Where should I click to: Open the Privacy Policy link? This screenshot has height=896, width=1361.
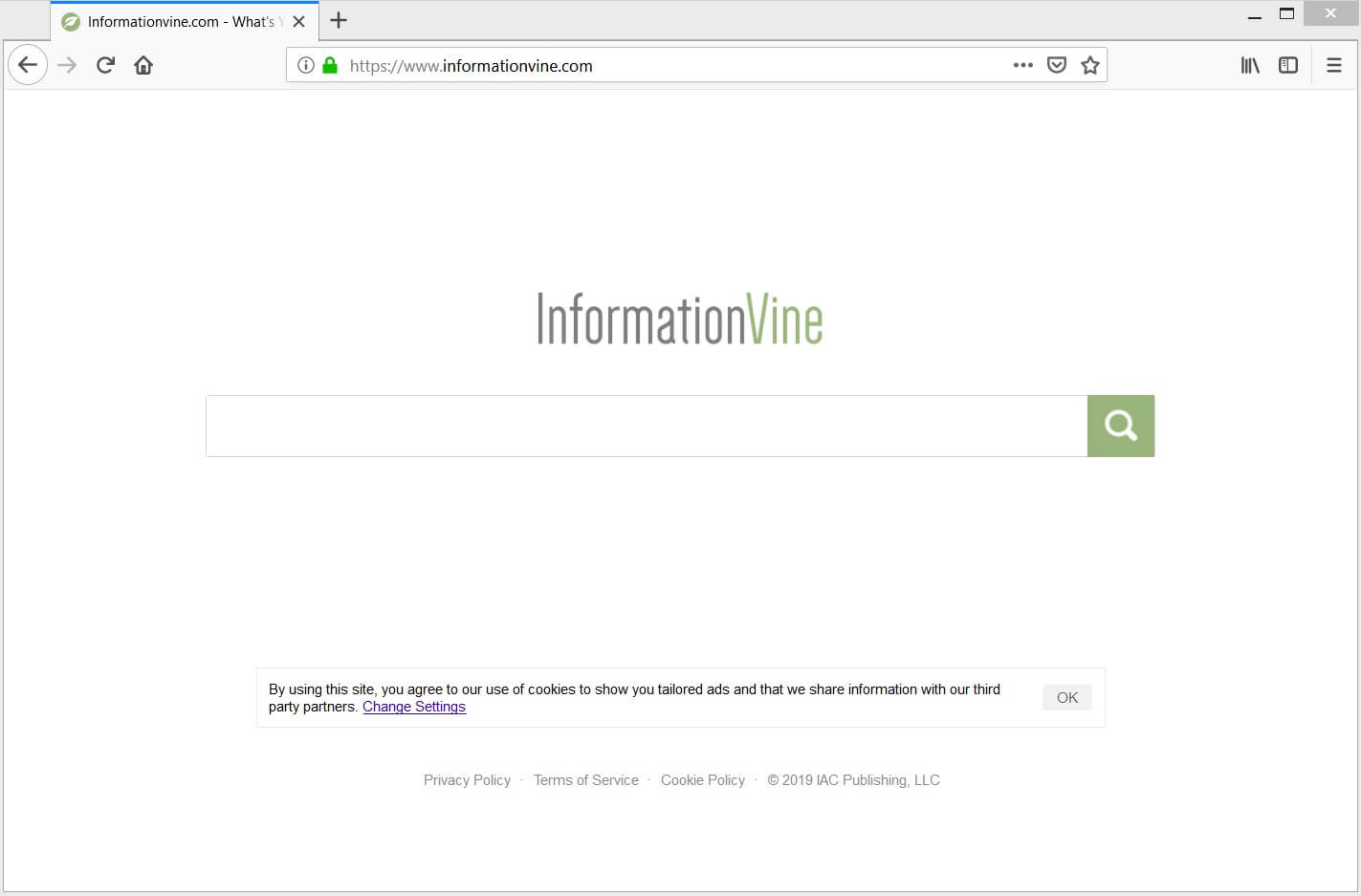tap(467, 780)
